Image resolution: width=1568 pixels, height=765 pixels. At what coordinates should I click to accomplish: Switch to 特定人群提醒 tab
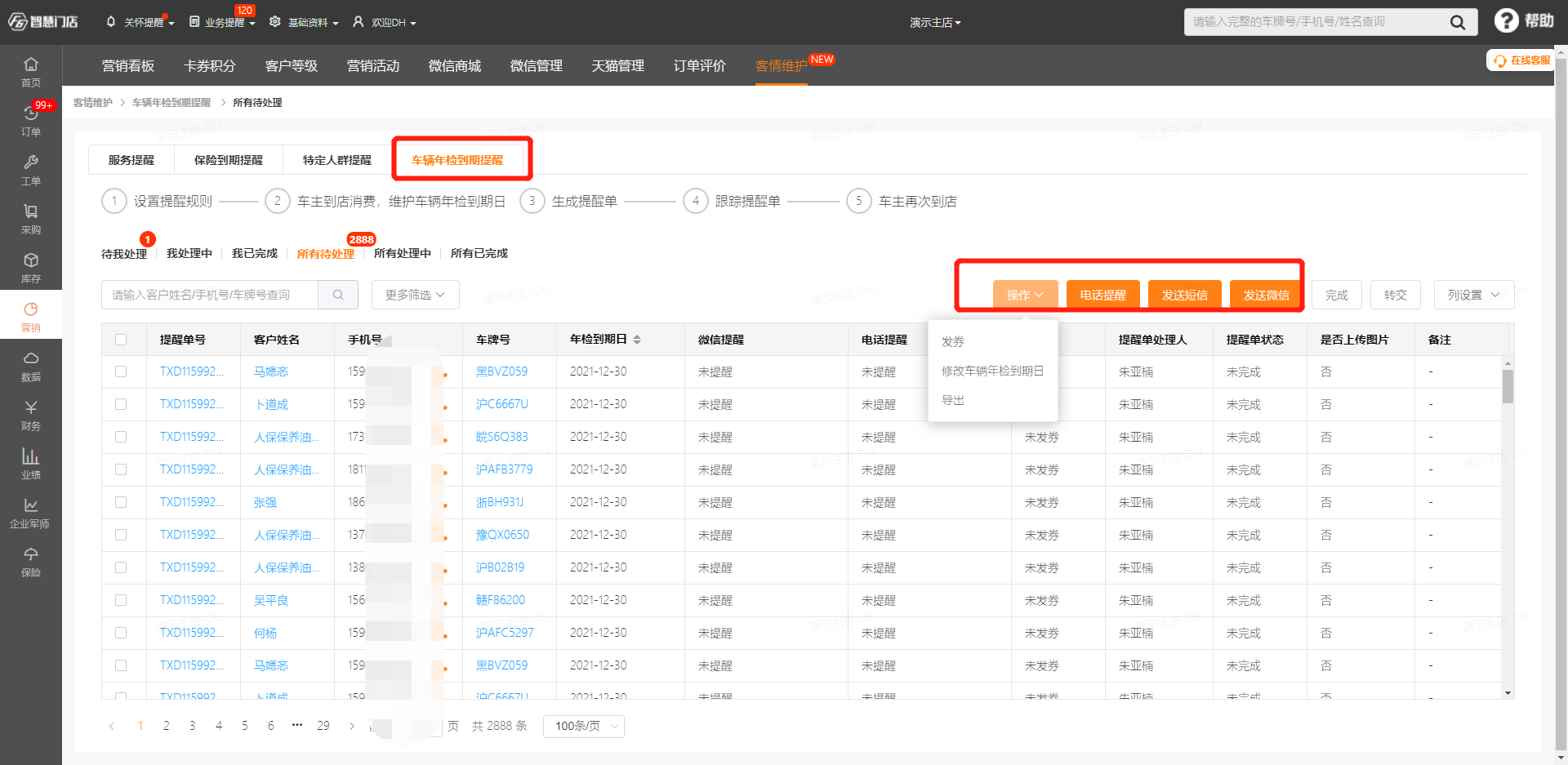337,160
